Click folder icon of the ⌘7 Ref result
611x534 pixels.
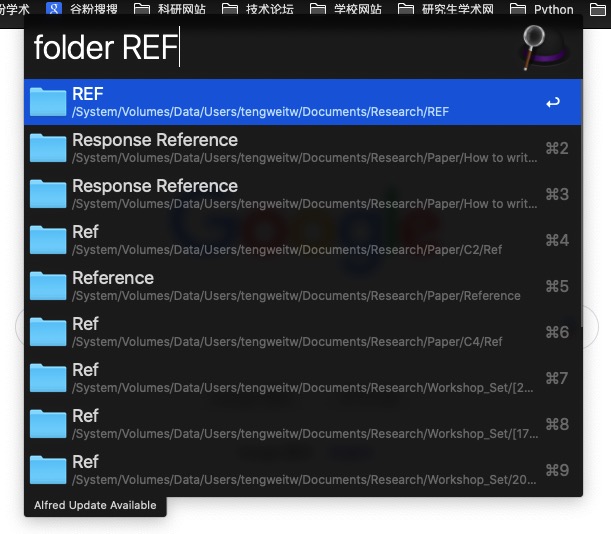pos(48,378)
